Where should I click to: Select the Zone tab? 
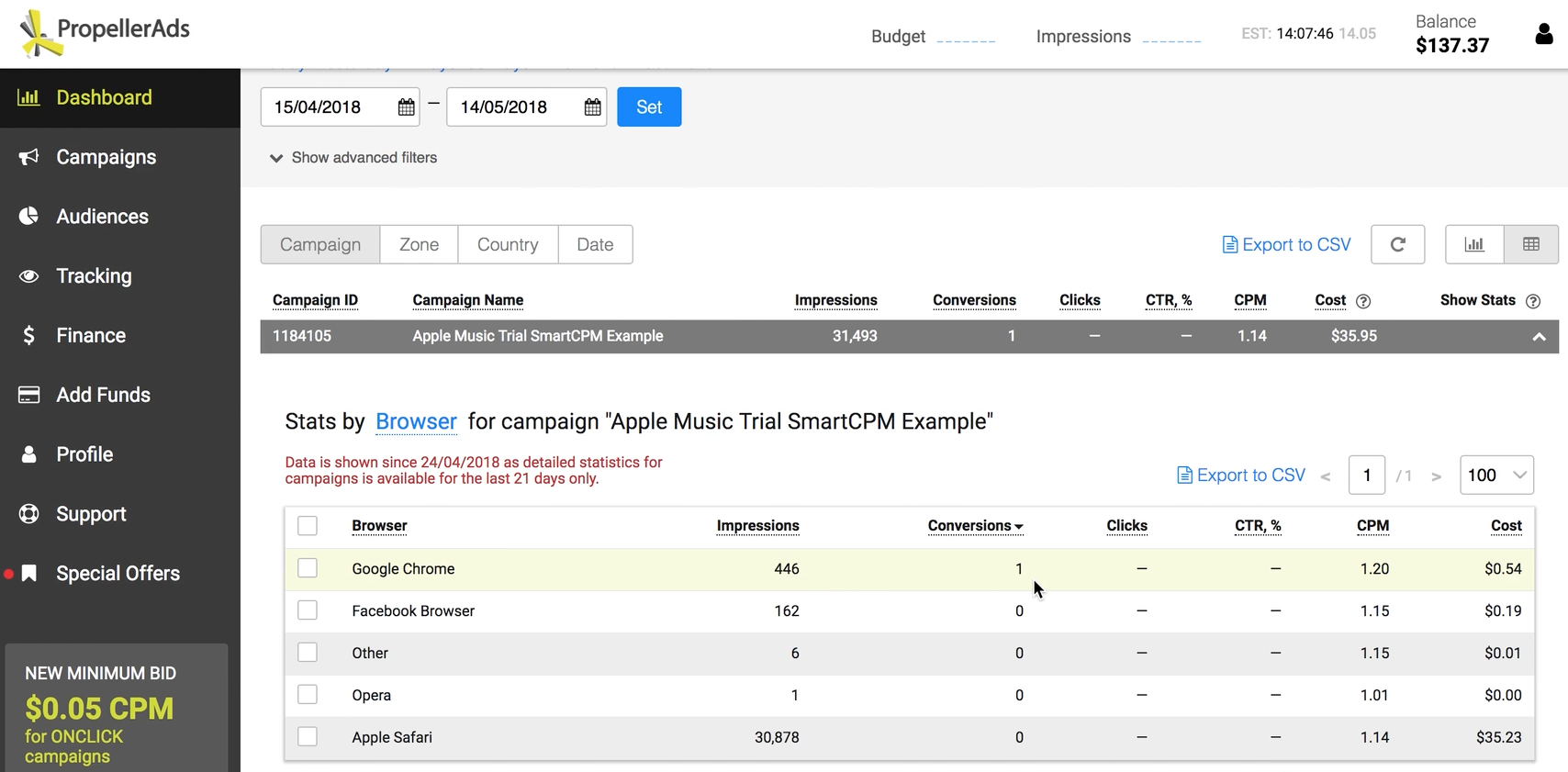(419, 244)
